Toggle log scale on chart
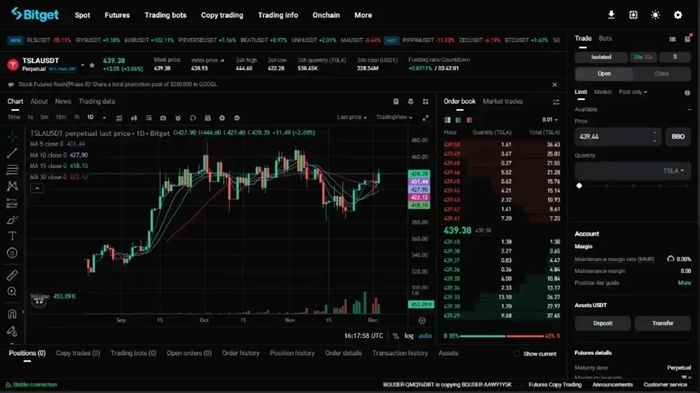This screenshot has width=700, height=393. [409, 336]
